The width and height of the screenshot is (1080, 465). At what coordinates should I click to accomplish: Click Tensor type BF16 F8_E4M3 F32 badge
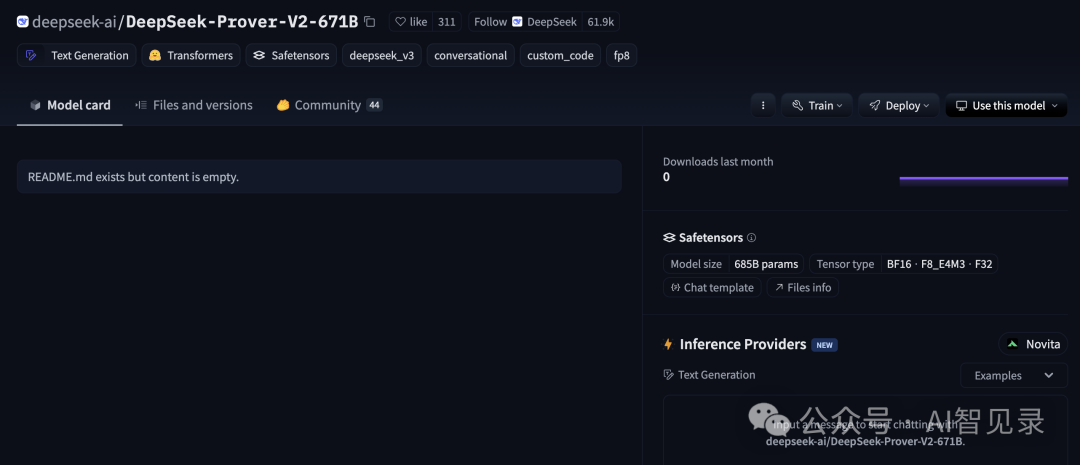click(x=904, y=264)
